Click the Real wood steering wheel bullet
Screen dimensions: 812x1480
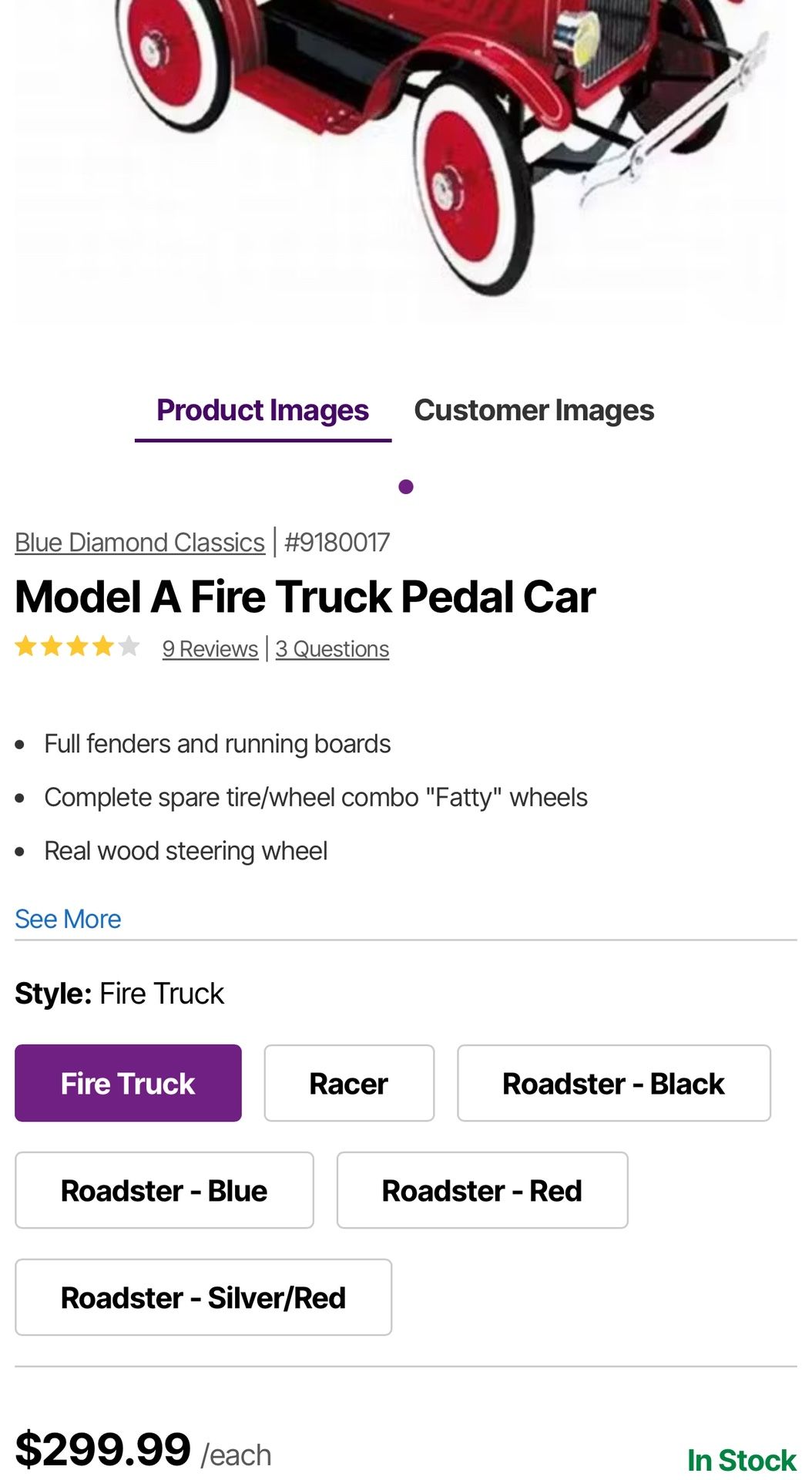tap(186, 851)
